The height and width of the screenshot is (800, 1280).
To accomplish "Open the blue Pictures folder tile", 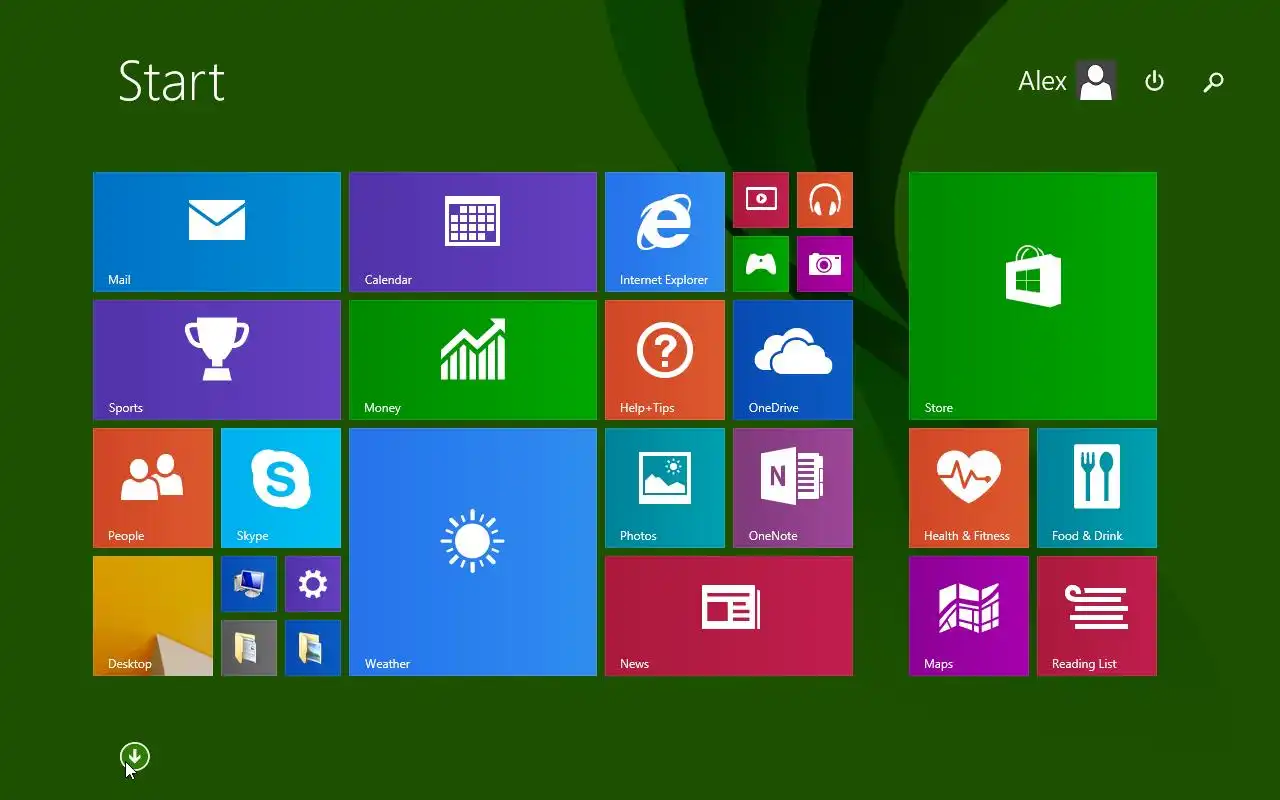I will [313, 648].
